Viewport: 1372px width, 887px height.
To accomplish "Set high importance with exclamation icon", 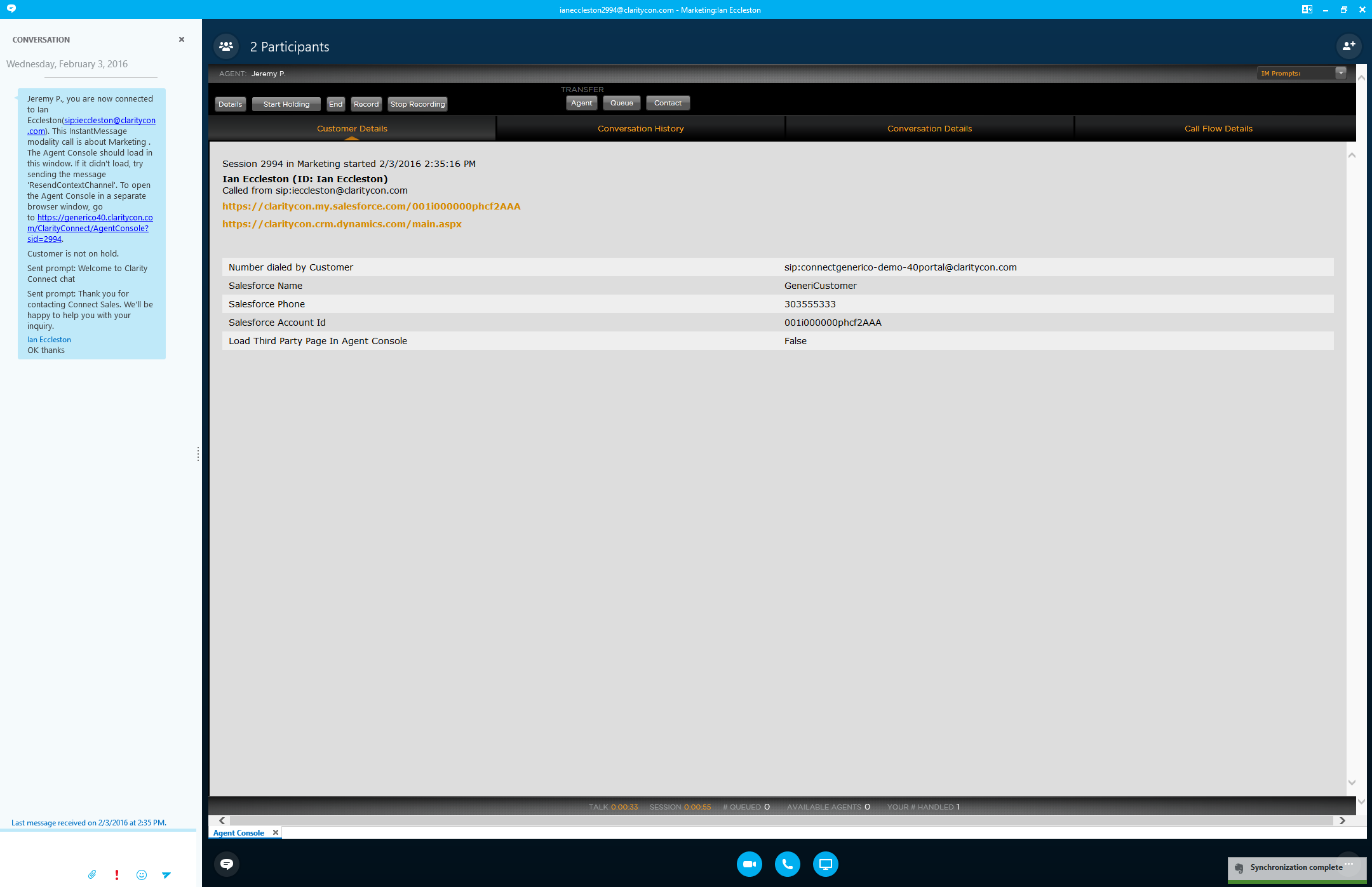I will (x=117, y=874).
